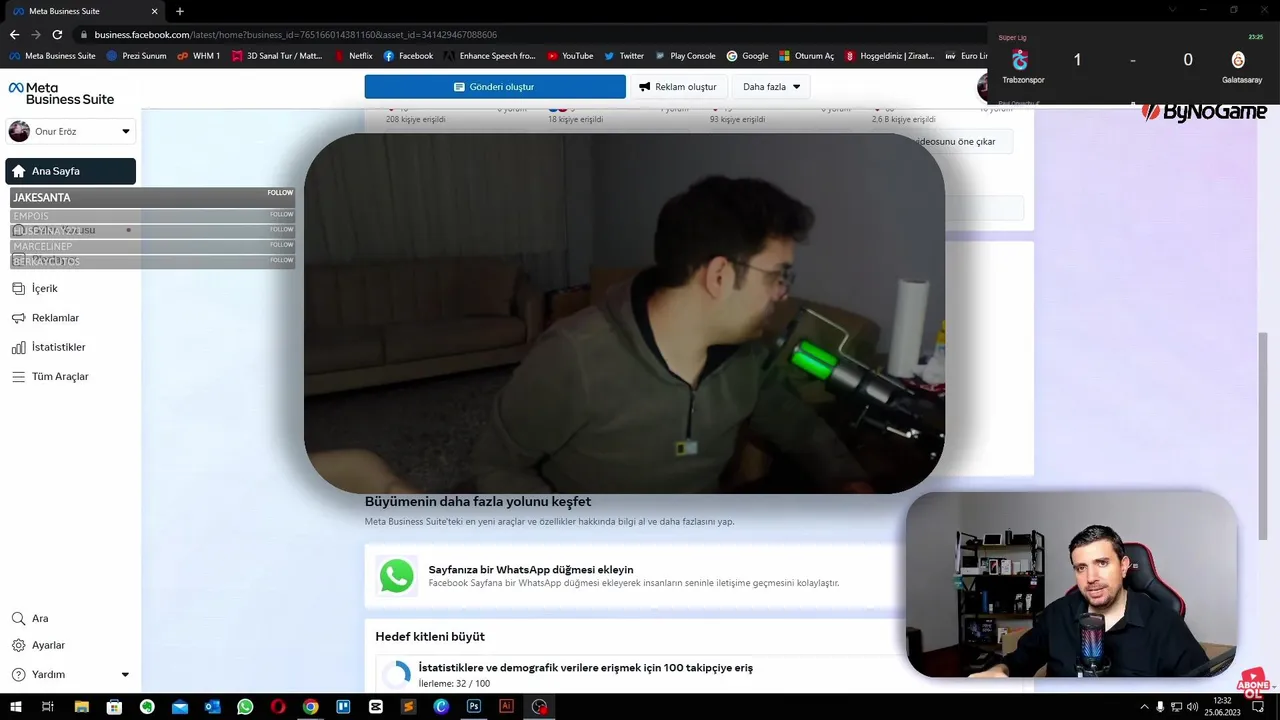Reload the page with refresh icon
The image size is (1280, 720).
pyautogui.click(x=58, y=34)
